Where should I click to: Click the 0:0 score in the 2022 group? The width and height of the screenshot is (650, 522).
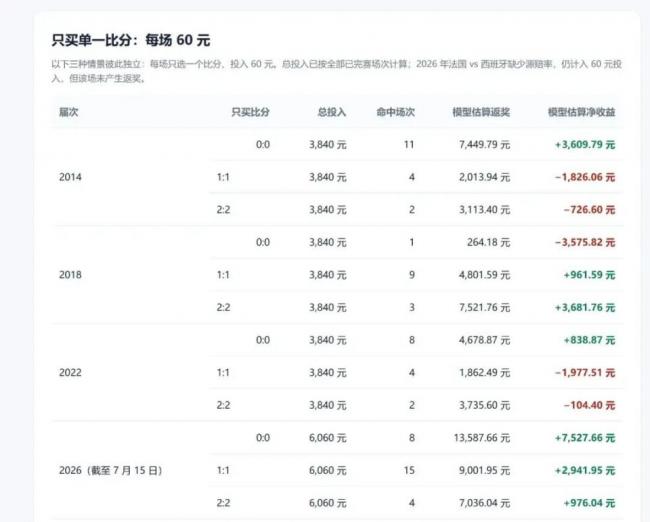[x=263, y=340]
